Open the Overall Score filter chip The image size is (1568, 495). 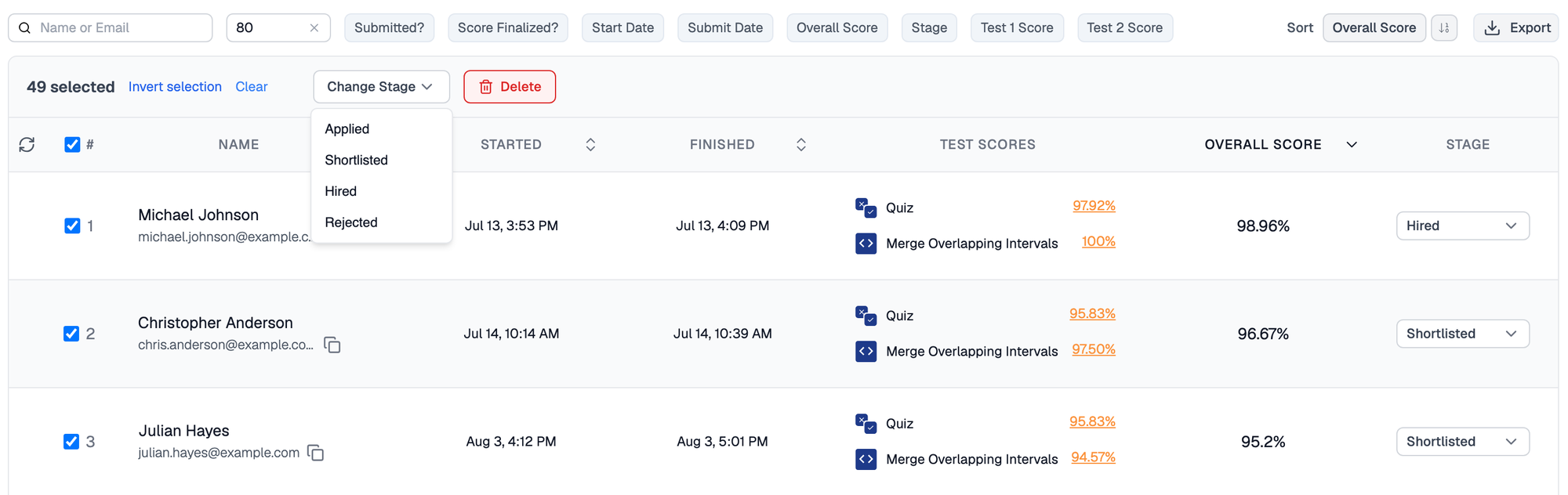tap(837, 28)
